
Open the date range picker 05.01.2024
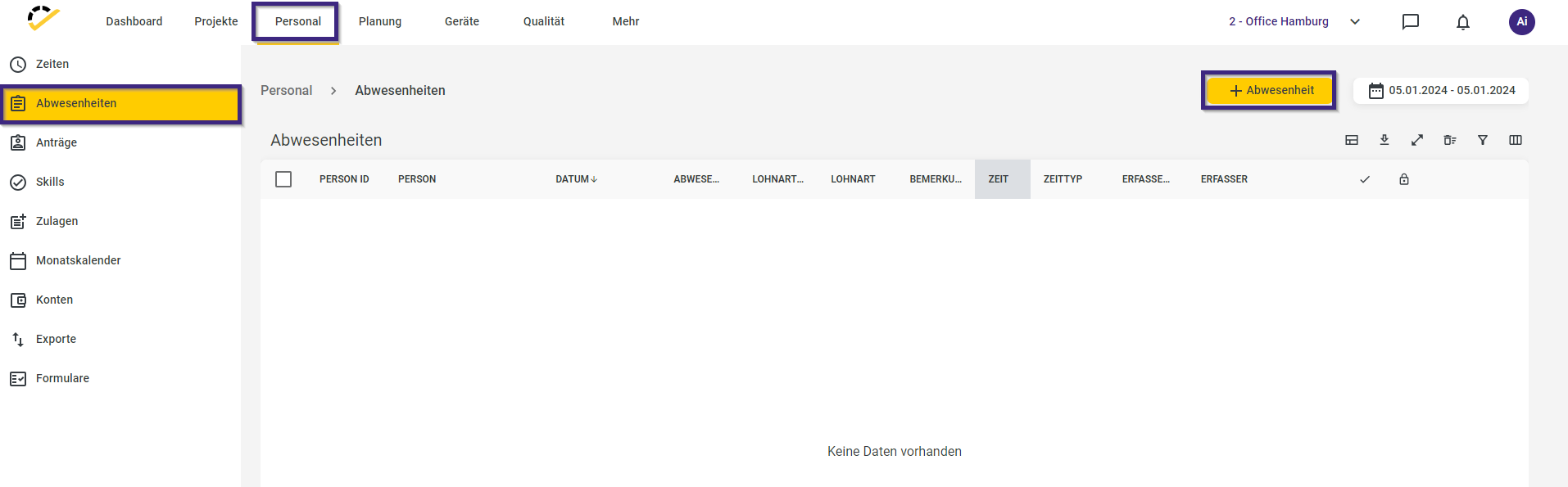click(x=1441, y=91)
